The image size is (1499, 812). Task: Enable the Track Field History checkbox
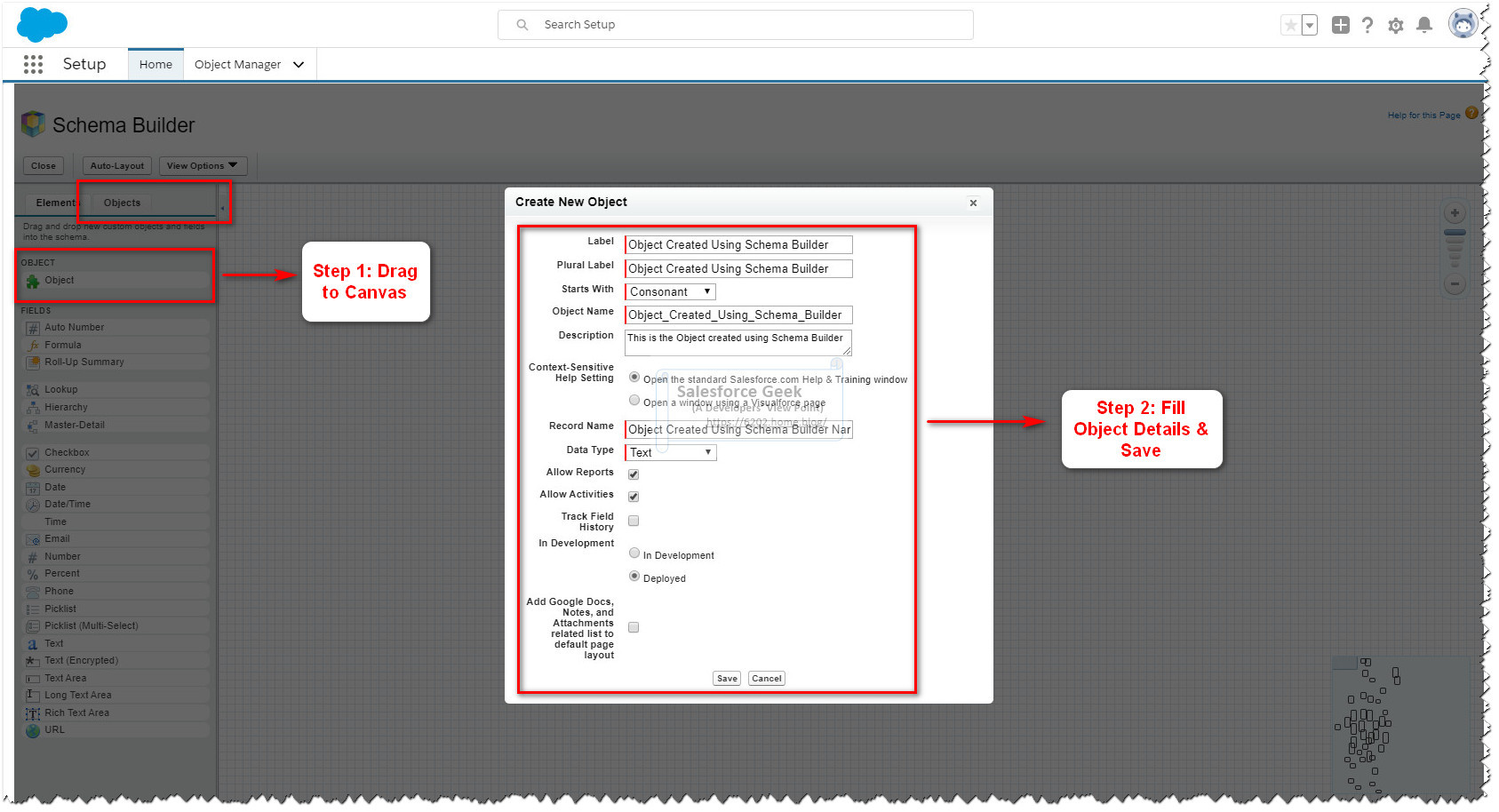point(633,521)
